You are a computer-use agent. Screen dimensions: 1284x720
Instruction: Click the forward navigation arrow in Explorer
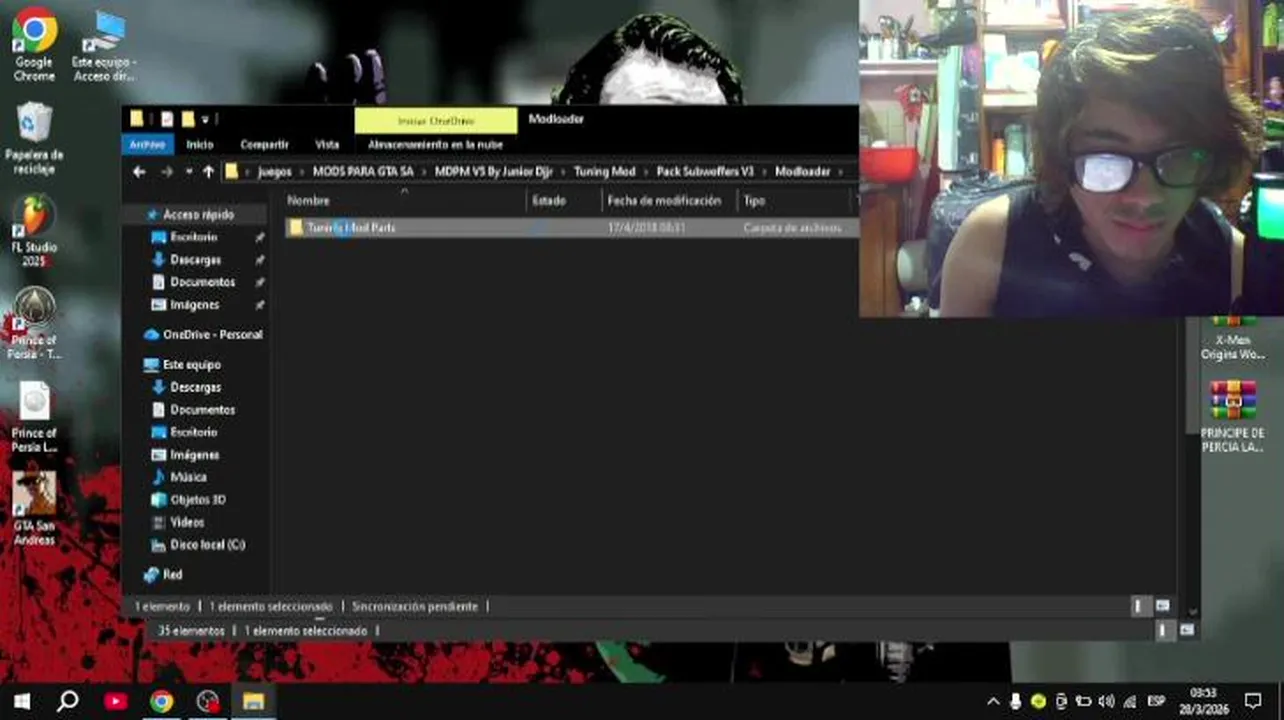[x=166, y=172]
